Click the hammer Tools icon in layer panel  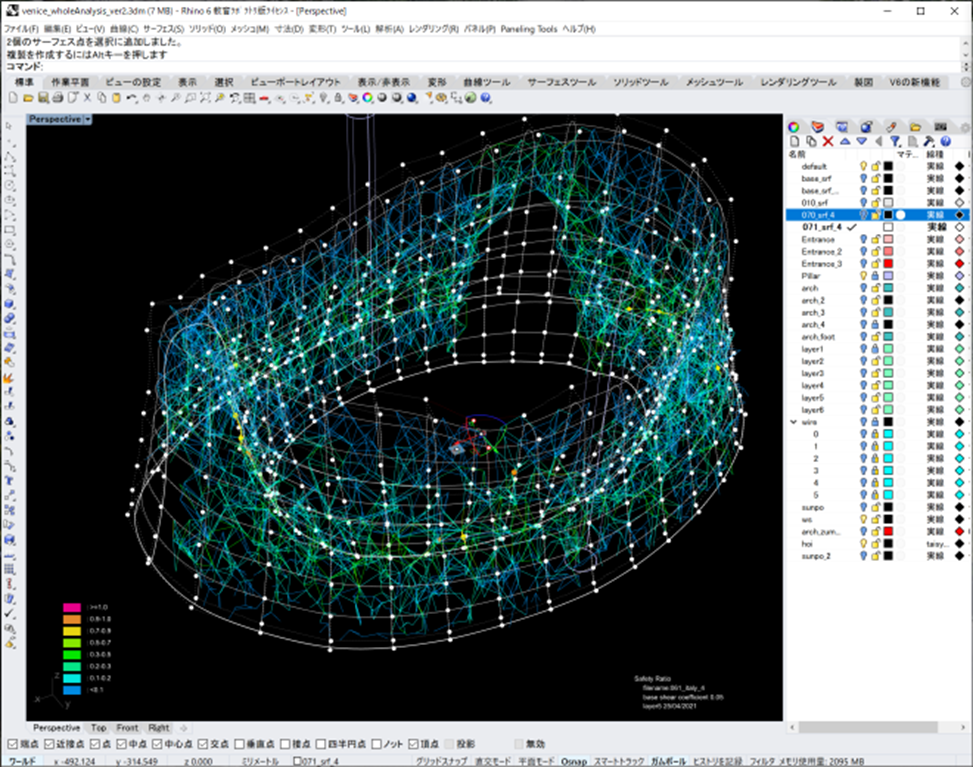point(928,141)
